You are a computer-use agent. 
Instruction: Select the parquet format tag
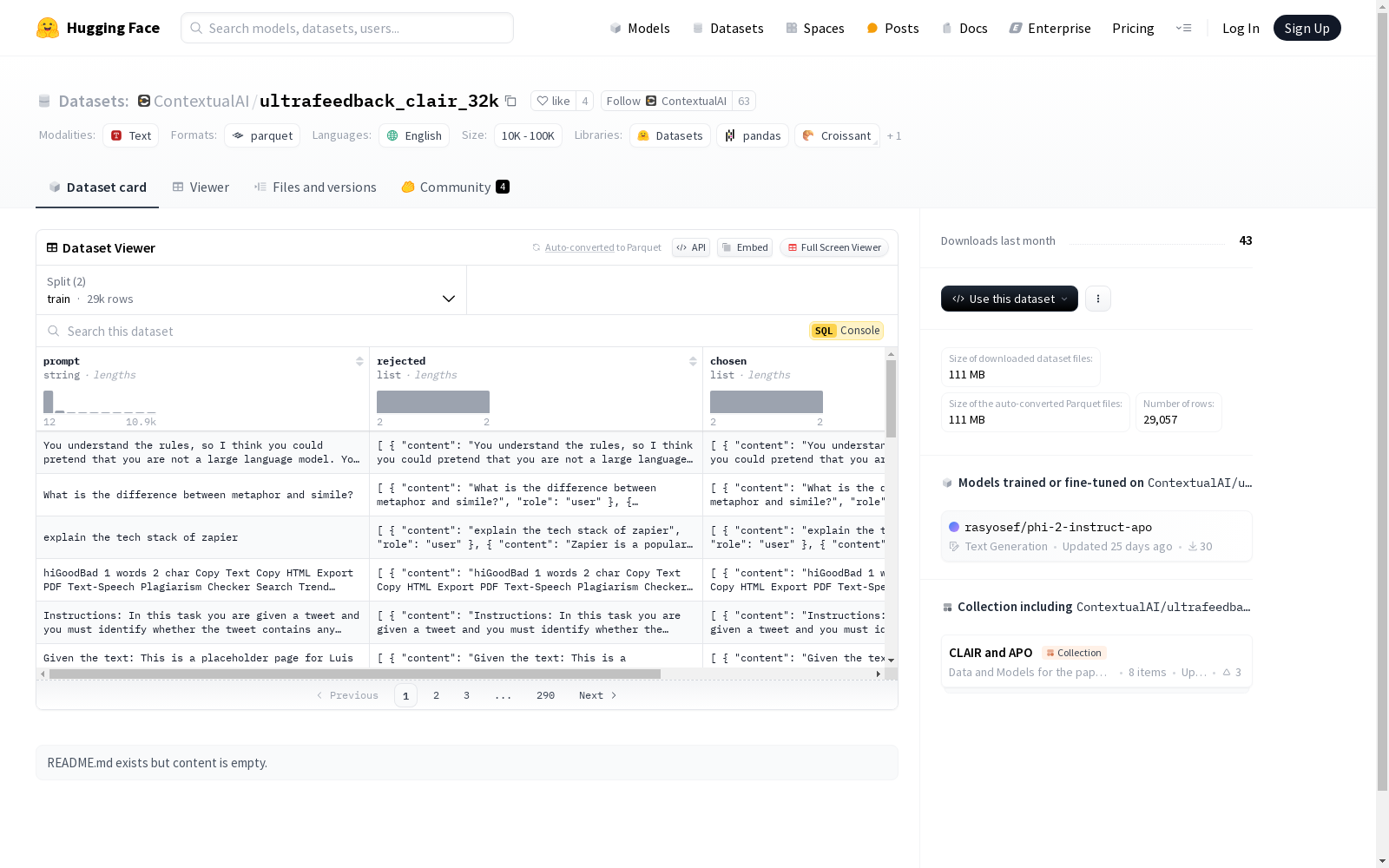pos(262,135)
